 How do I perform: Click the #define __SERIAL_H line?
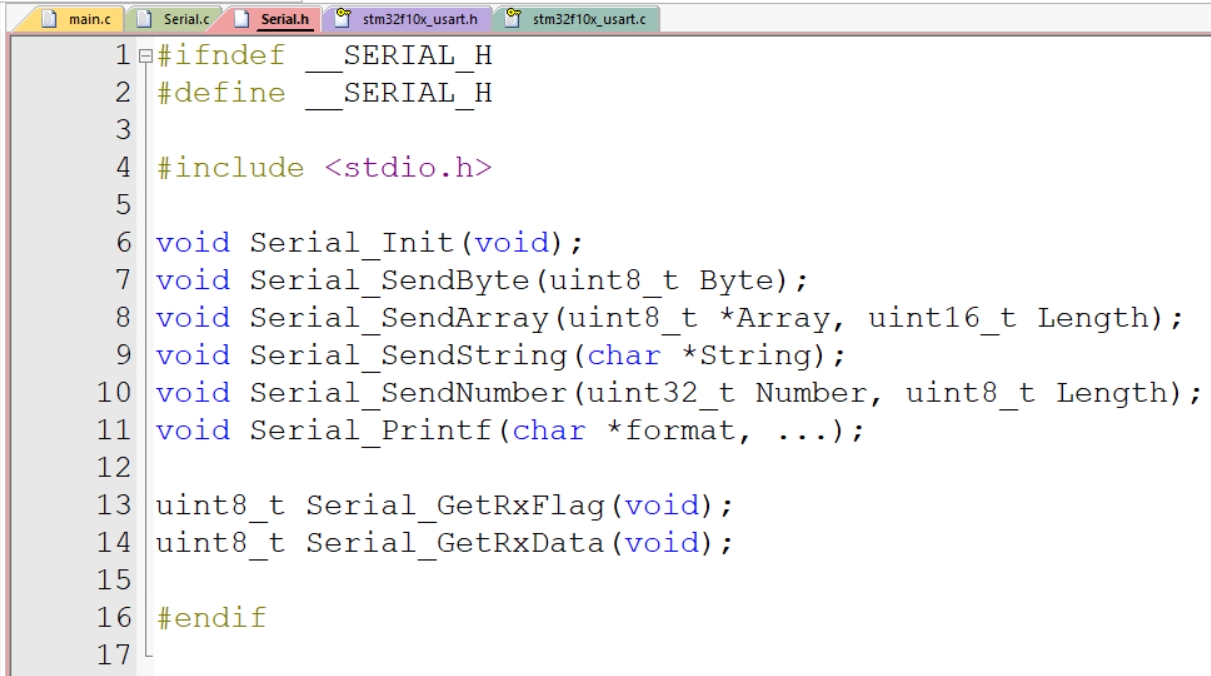pos(325,95)
